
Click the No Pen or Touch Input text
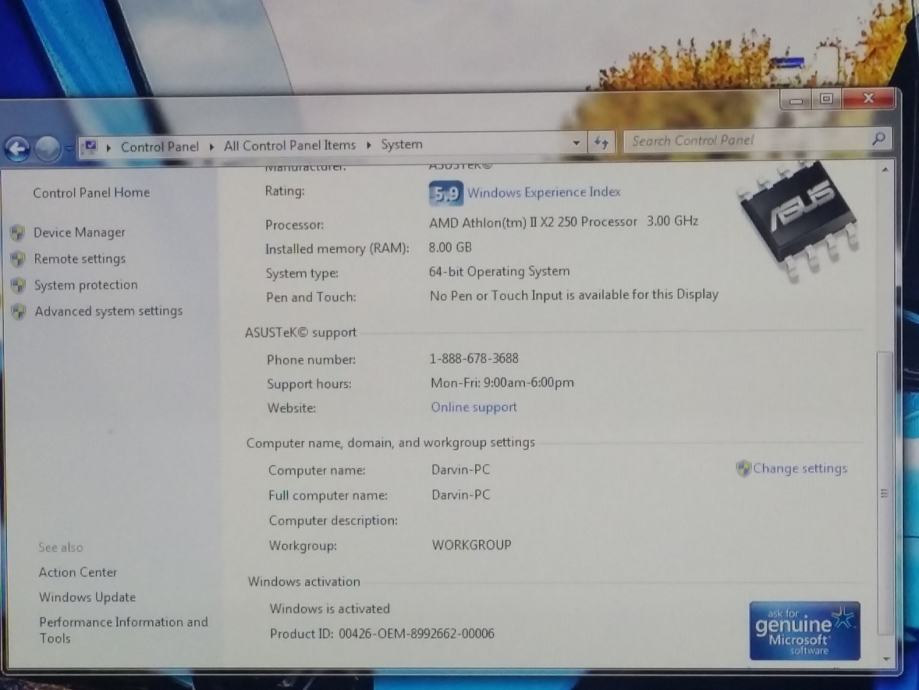(x=574, y=295)
